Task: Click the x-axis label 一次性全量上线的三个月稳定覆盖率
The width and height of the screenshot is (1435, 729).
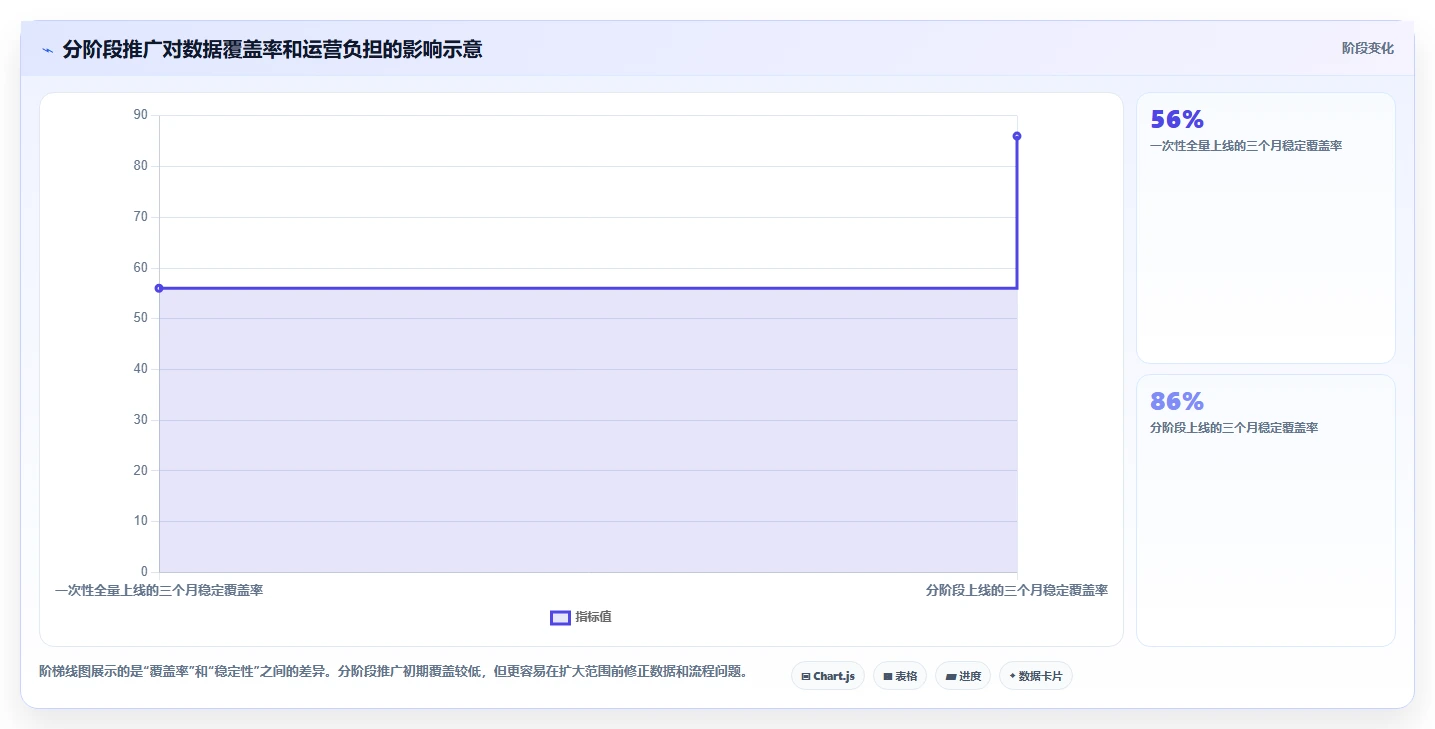Action: coord(159,591)
